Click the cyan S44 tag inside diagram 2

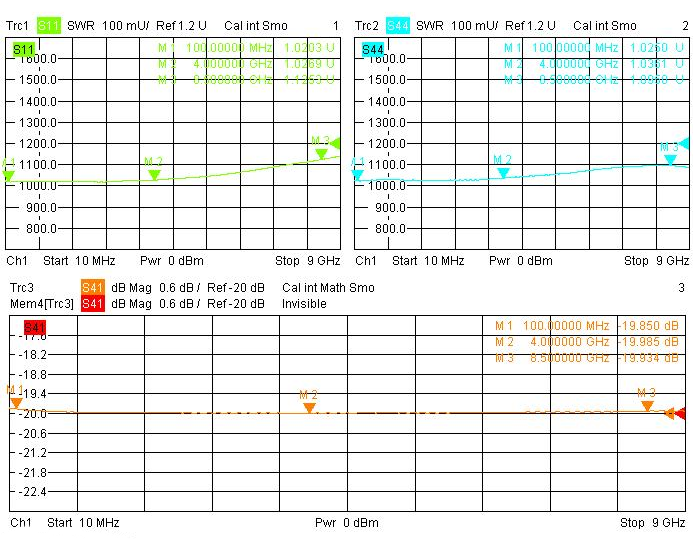tap(372, 49)
